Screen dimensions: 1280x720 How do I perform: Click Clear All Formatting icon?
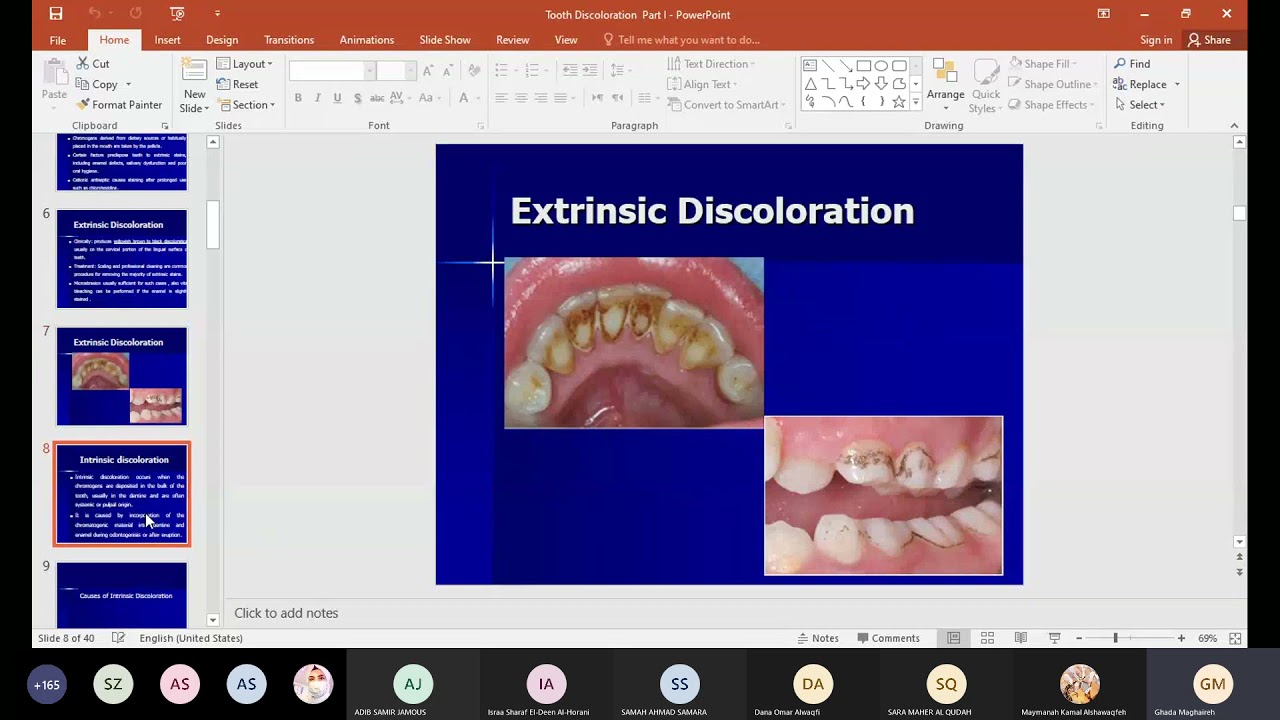tap(474, 70)
